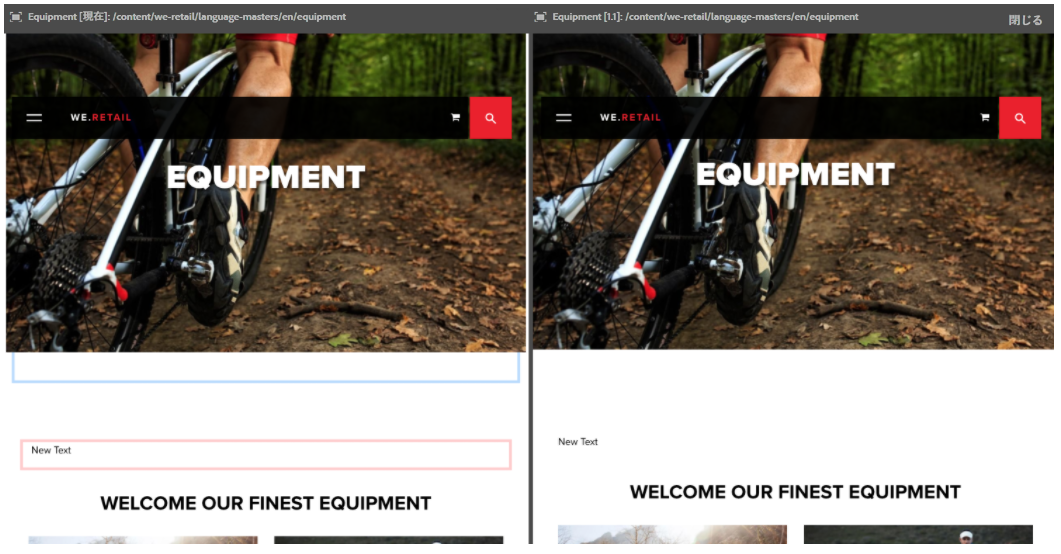
Task: Close the comparison view with 閉じる
Action: [x=1025, y=20]
